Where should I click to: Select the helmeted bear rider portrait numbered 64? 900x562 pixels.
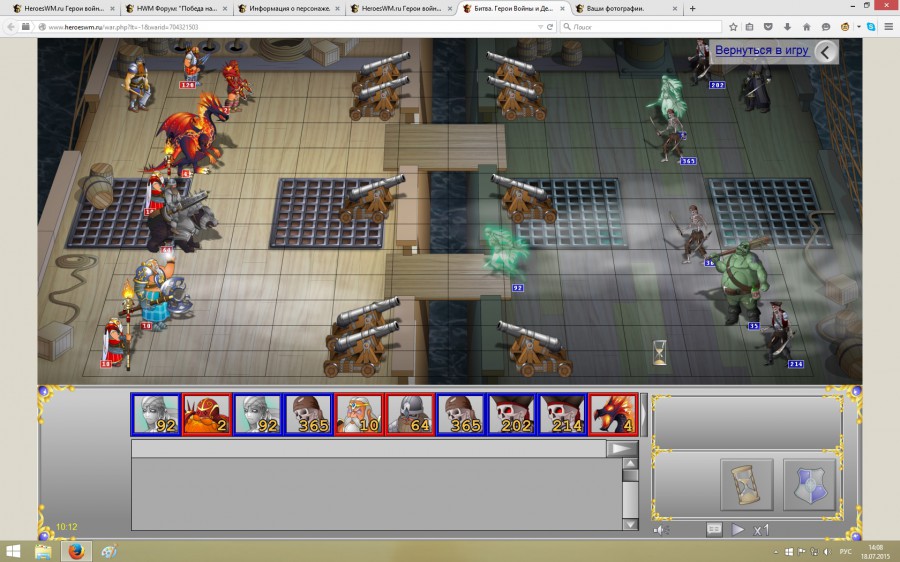(x=410, y=414)
